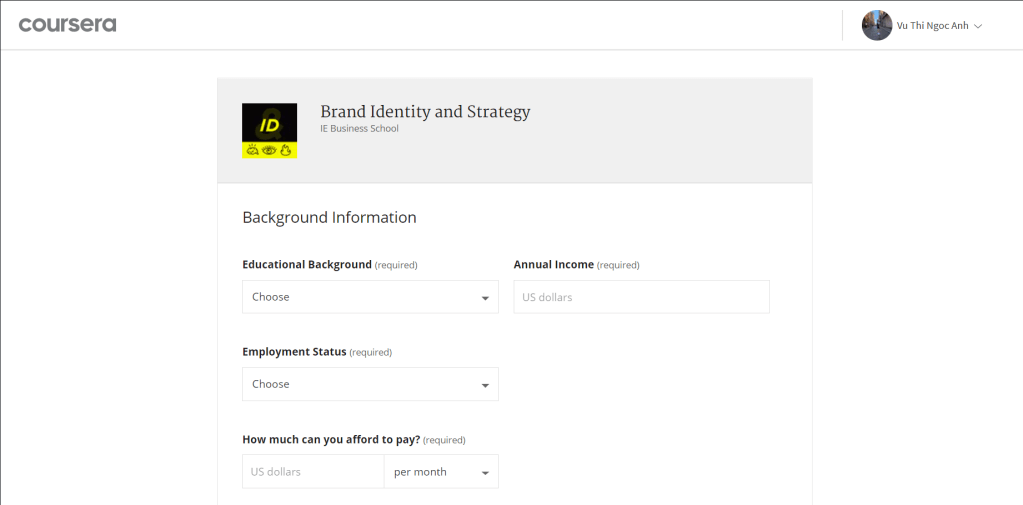Click the Employment Status label
This screenshot has width=1023, height=505.
tap(294, 352)
